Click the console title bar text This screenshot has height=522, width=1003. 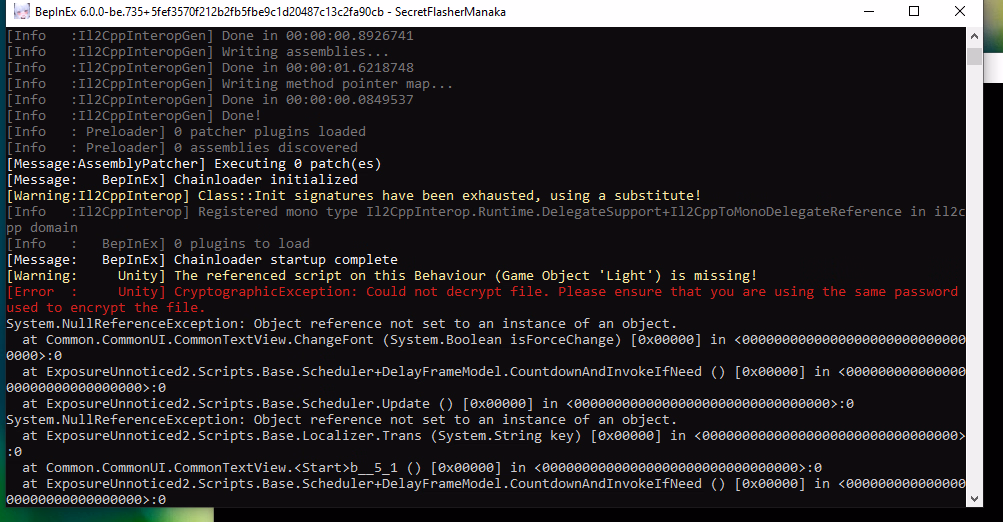click(270, 12)
